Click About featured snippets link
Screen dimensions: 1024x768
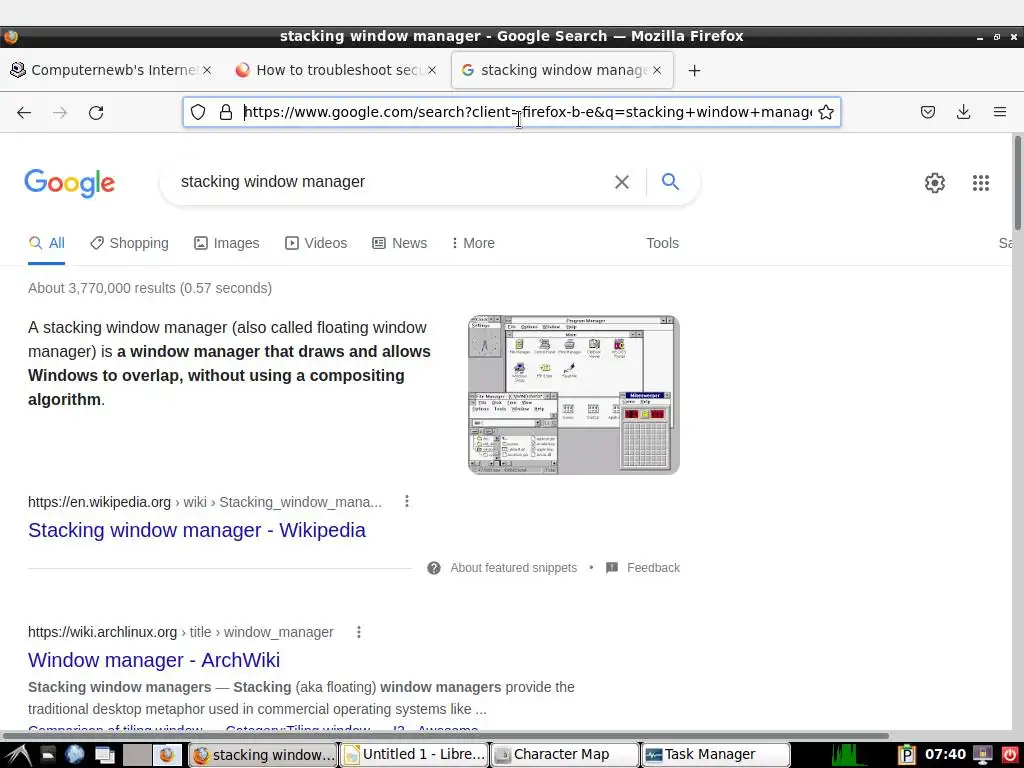513,568
